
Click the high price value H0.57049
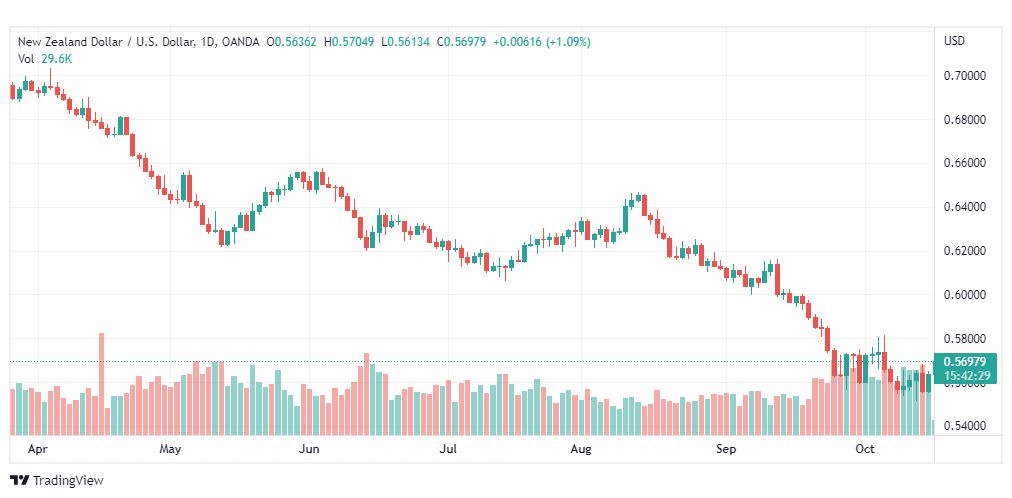pos(349,42)
